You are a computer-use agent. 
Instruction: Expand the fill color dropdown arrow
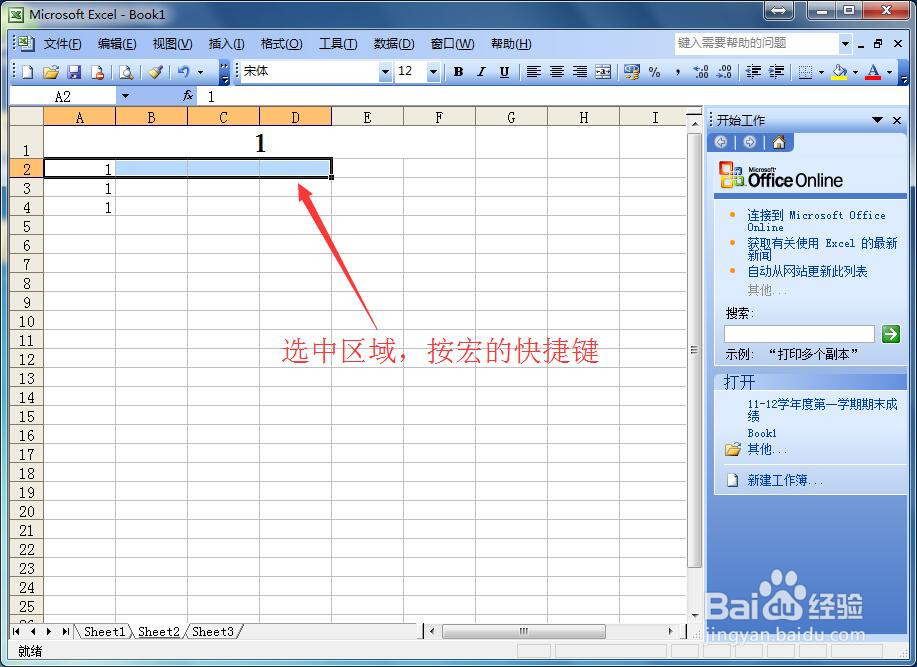pos(855,72)
